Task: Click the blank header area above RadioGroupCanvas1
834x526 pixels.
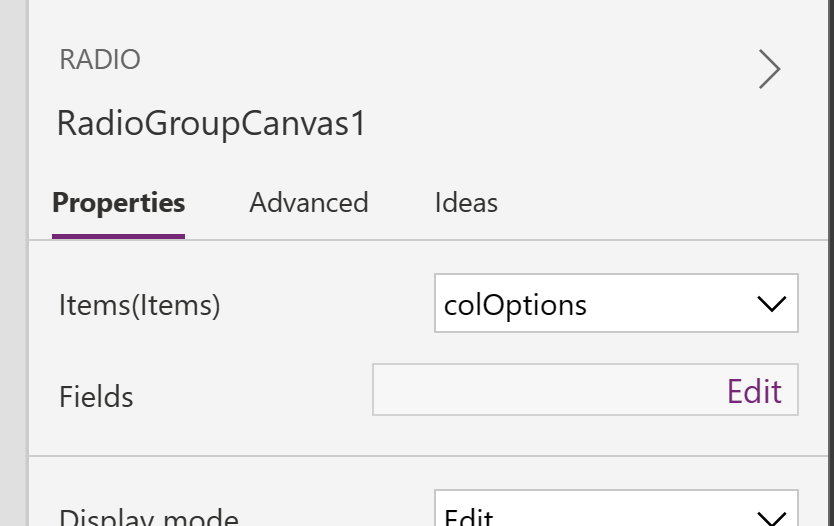Action: coord(426,21)
